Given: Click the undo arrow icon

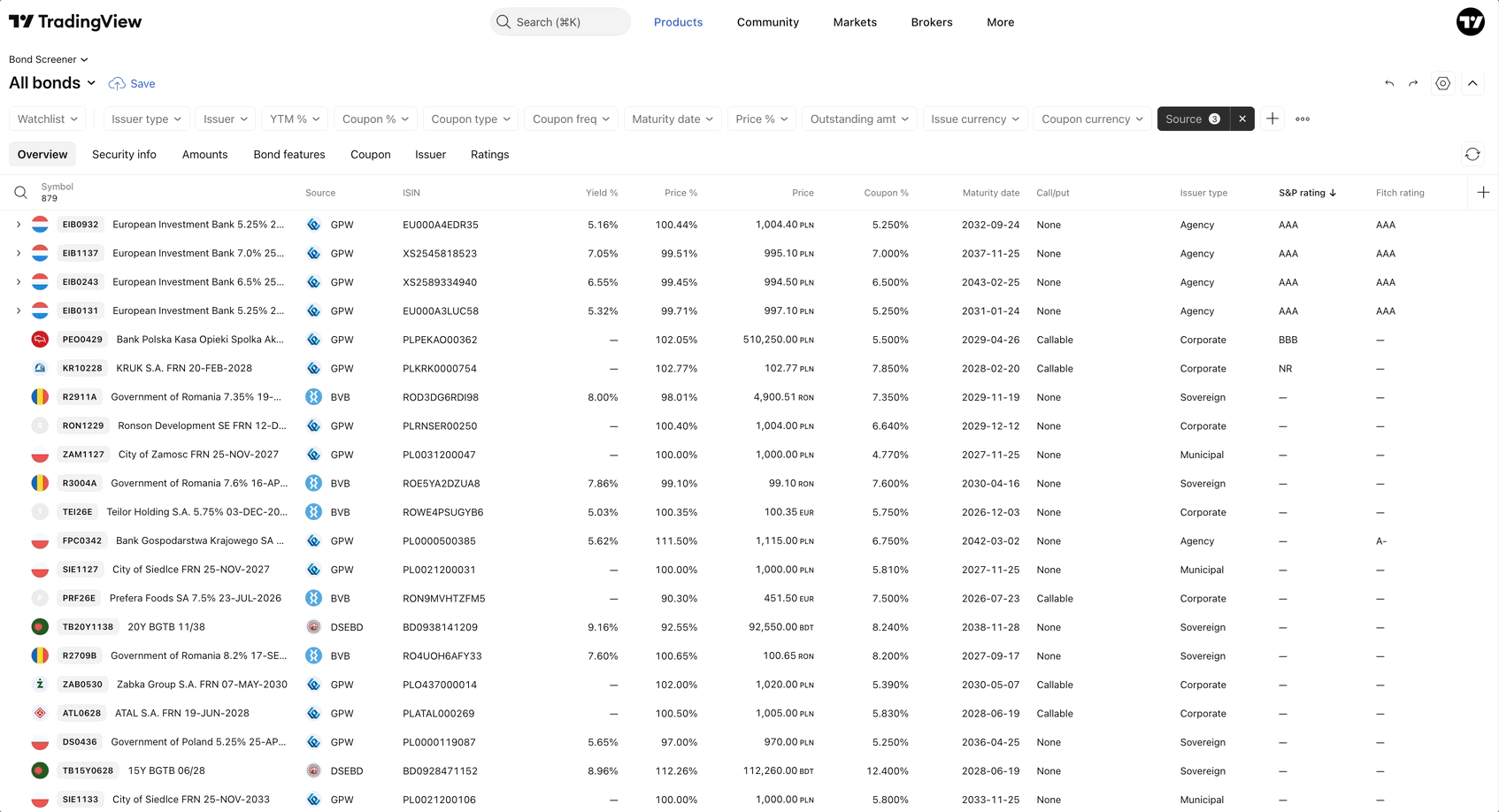Looking at the screenshot, I should click(x=1389, y=83).
